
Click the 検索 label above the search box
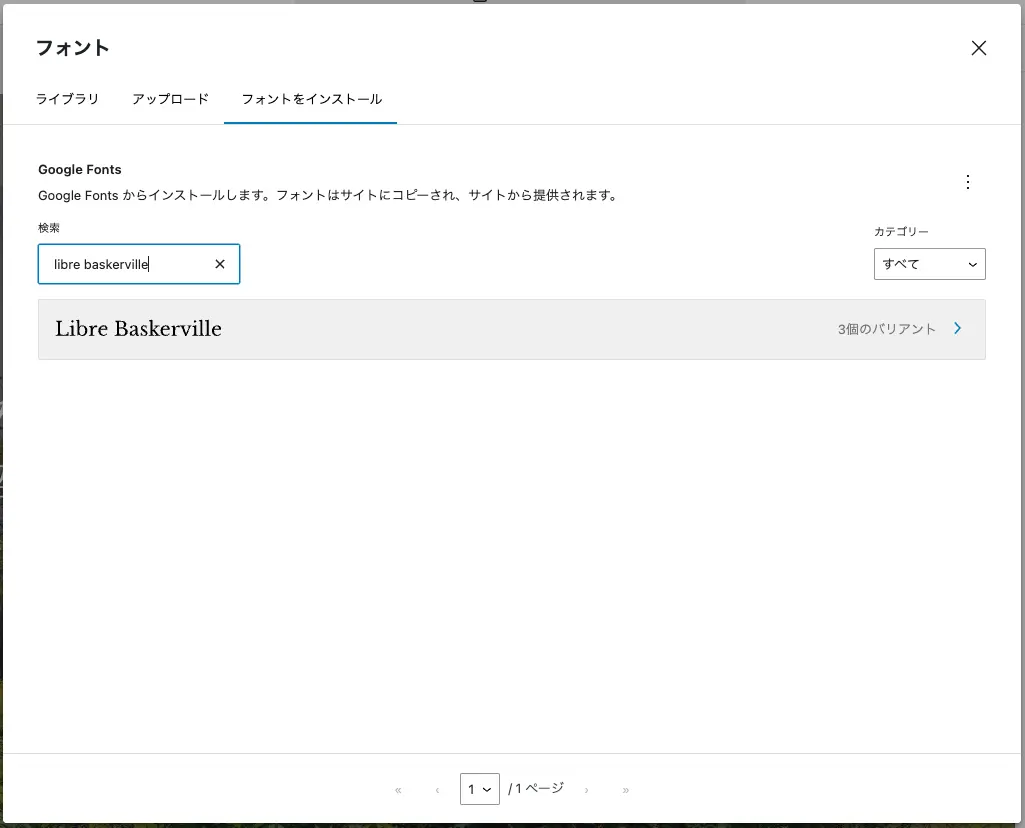49,228
